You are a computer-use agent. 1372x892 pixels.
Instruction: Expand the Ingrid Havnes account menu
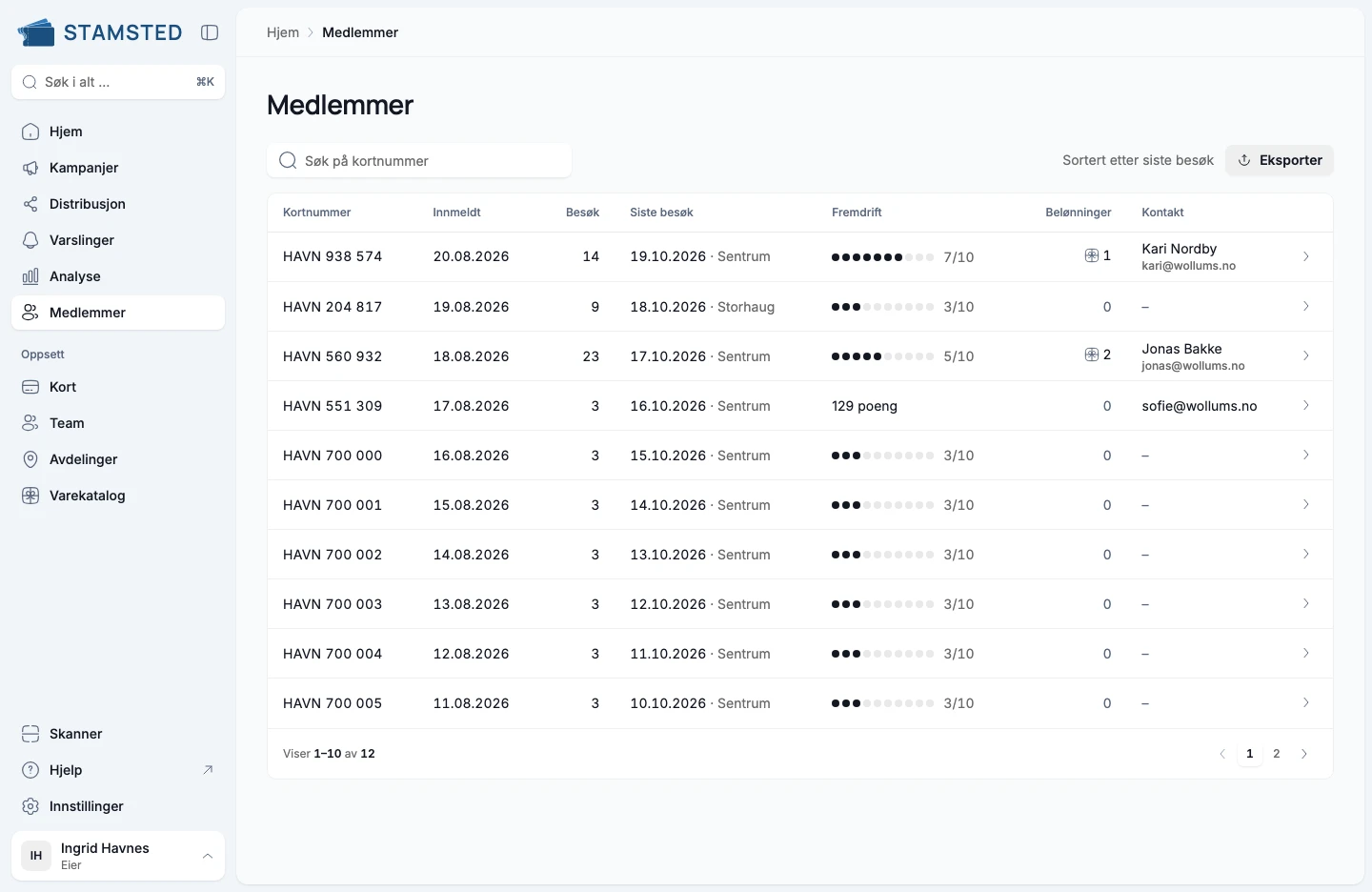pos(118,856)
